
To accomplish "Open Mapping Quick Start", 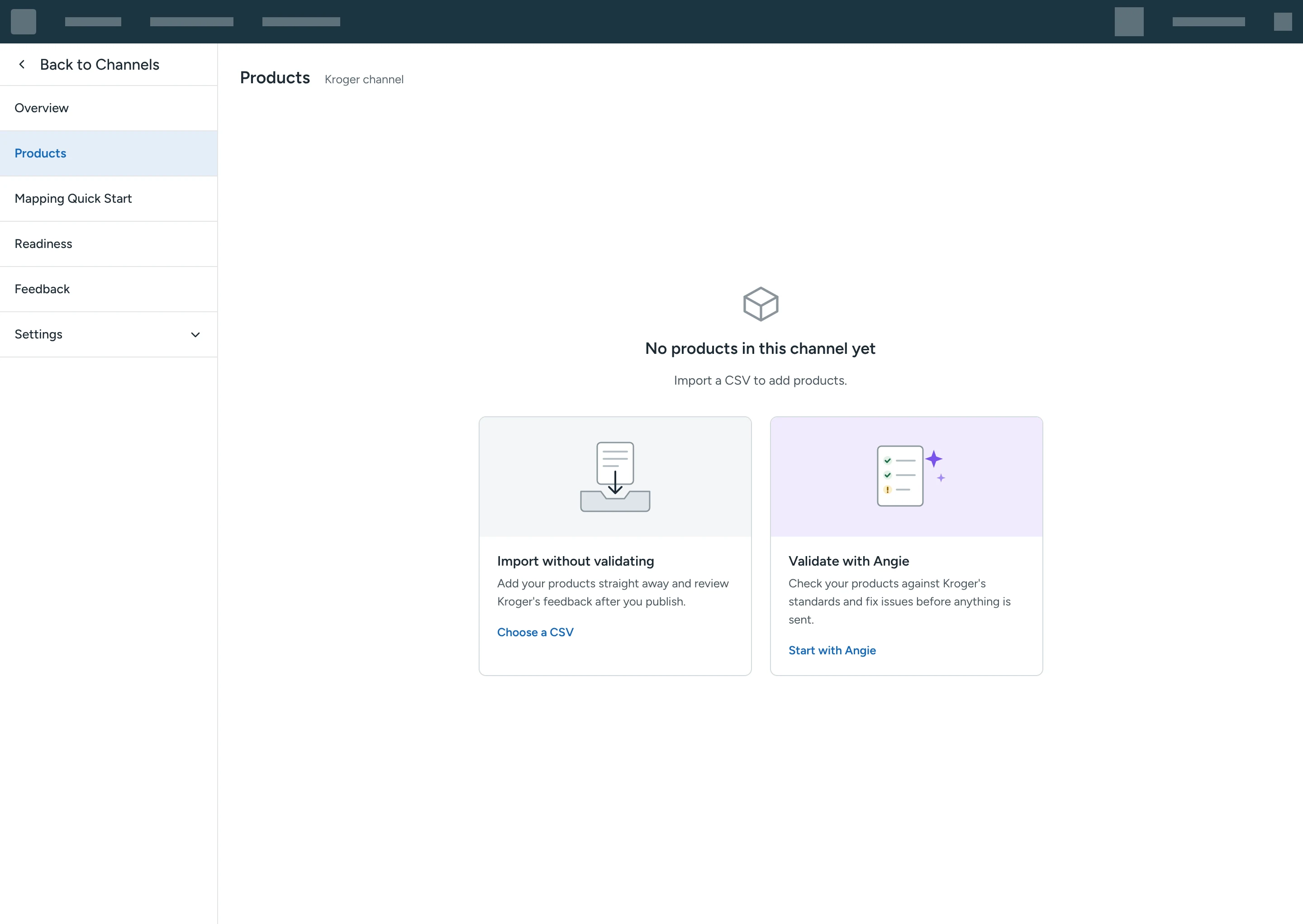I will pyautogui.click(x=109, y=199).
